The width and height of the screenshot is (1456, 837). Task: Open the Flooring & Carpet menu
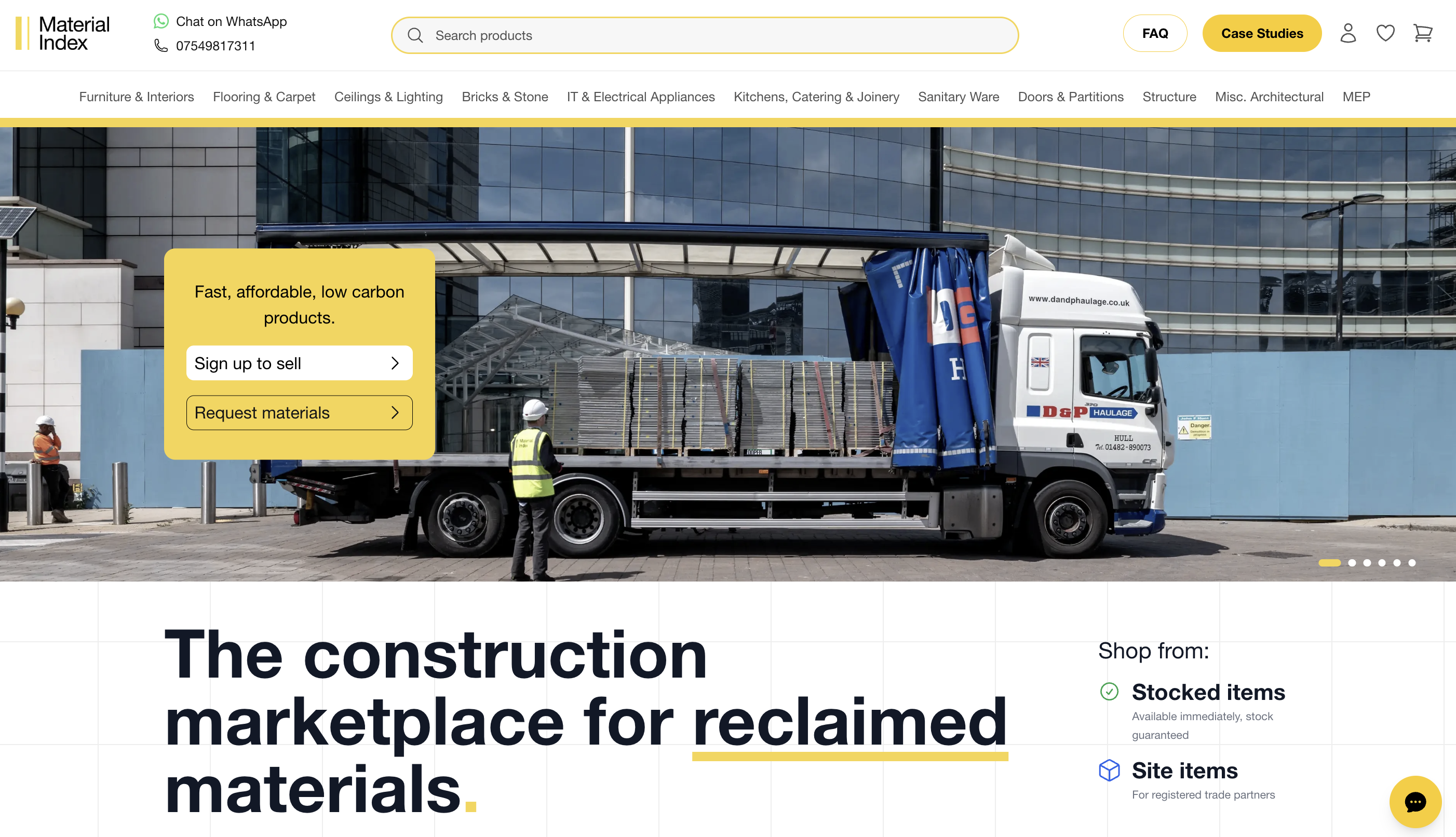tap(264, 97)
